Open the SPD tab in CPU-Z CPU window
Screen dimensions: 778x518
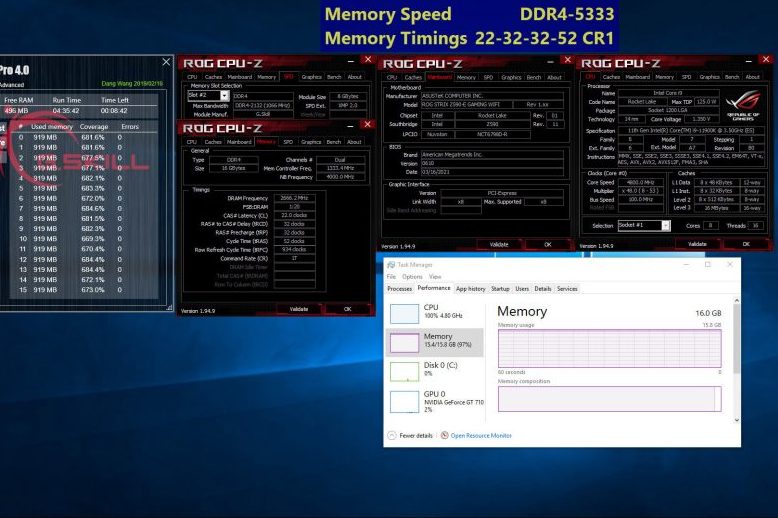coord(686,77)
